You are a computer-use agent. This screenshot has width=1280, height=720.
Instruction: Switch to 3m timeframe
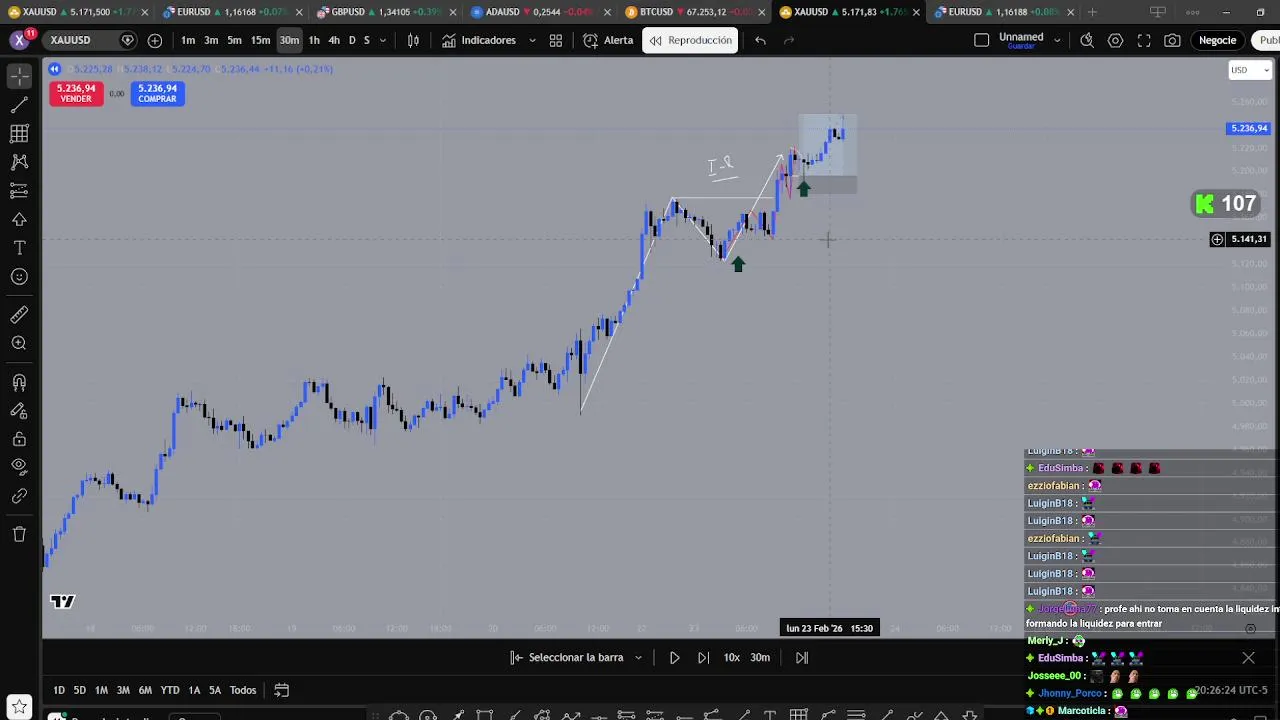pos(211,40)
